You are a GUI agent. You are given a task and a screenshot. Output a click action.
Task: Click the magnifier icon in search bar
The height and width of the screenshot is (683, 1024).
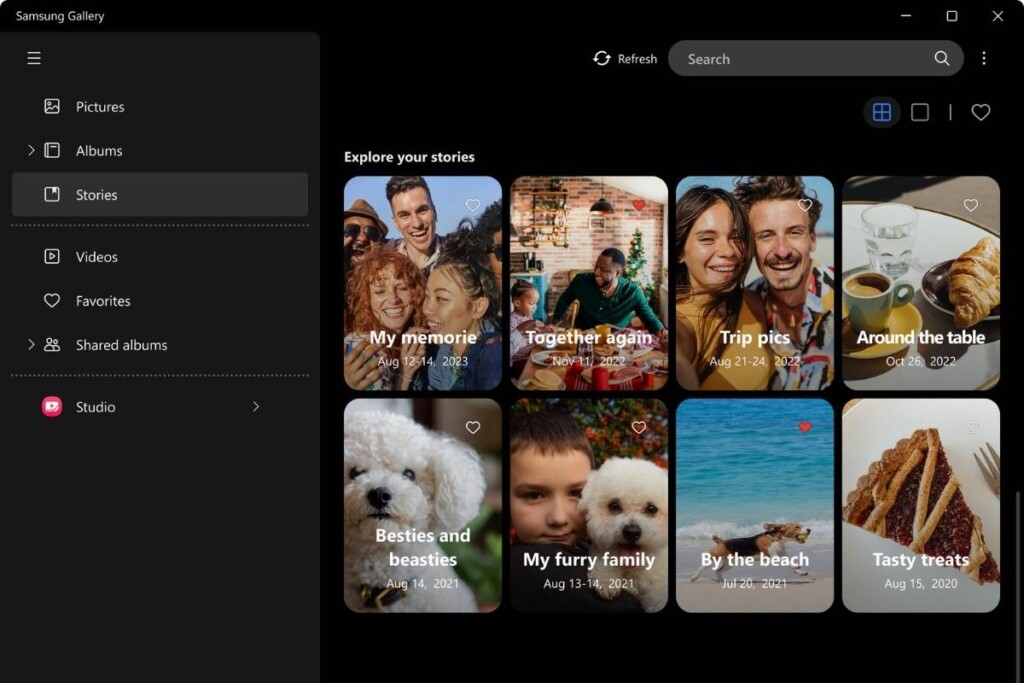pos(942,58)
